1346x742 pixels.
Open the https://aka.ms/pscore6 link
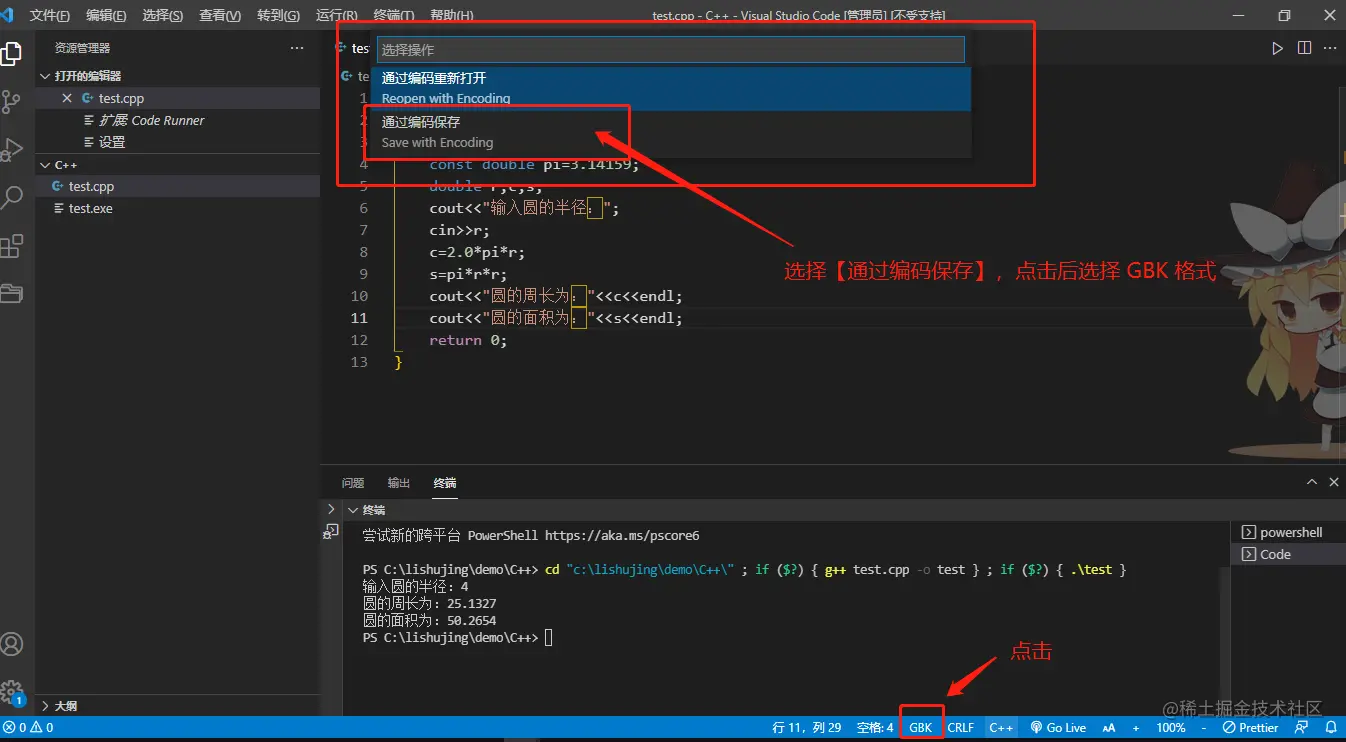(622, 536)
